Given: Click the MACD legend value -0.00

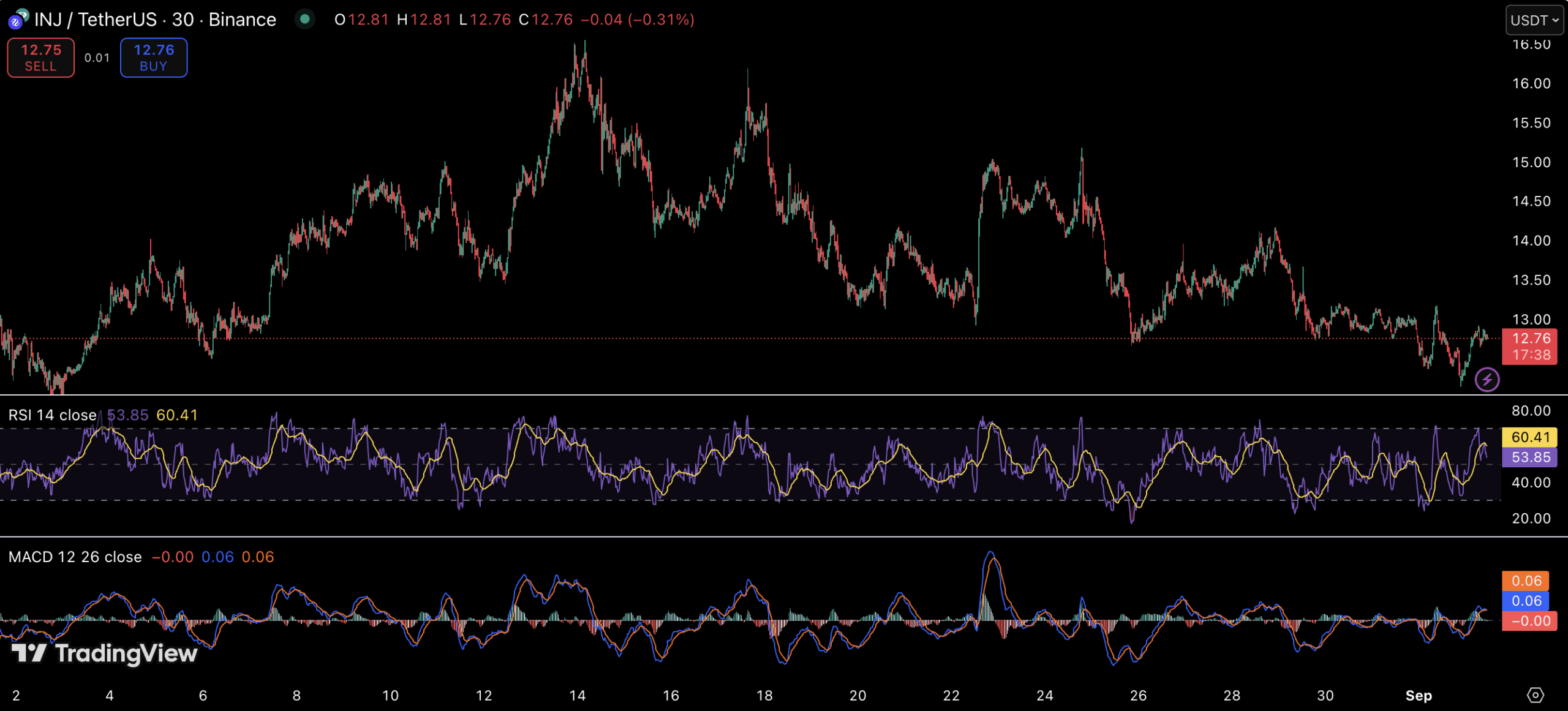Looking at the screenshot, I should click(x=173, y=557).
